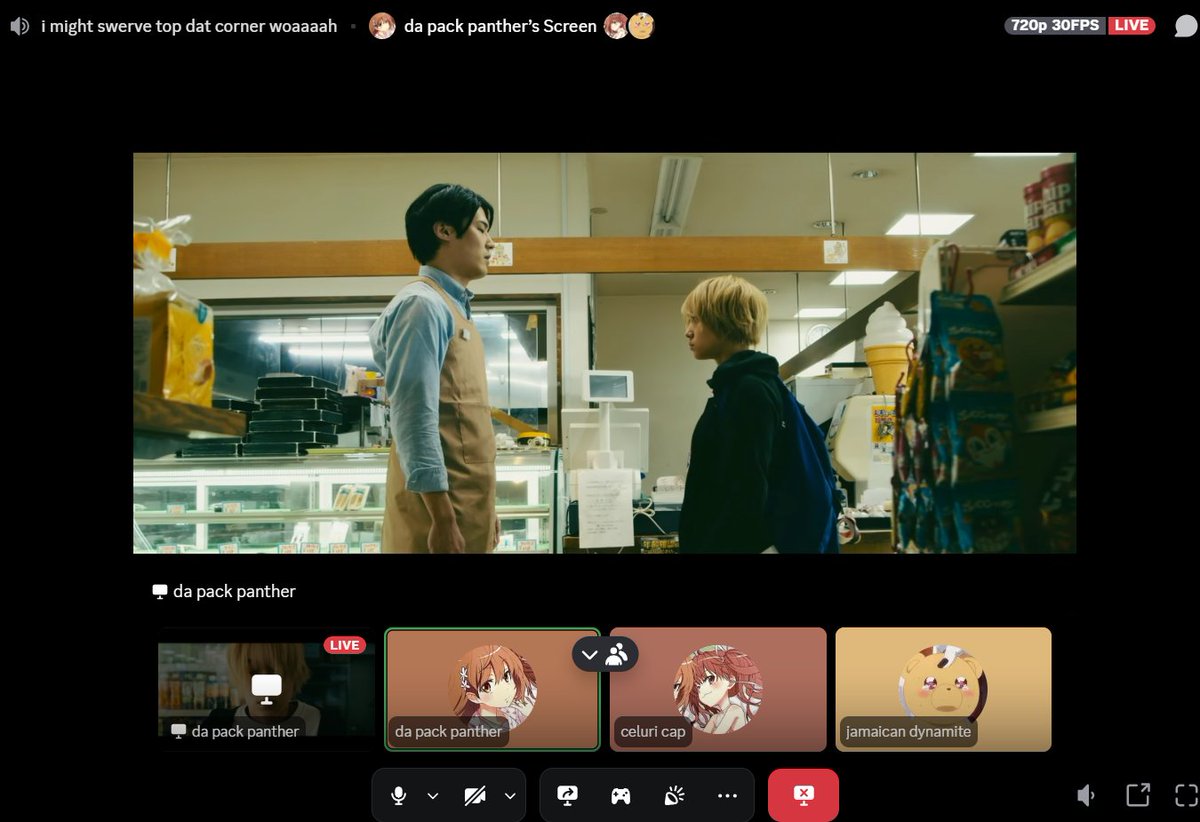Pop out the stream window
Image resolution: width=1200 pixels, height=822 pixels.
coord(1138,795)
